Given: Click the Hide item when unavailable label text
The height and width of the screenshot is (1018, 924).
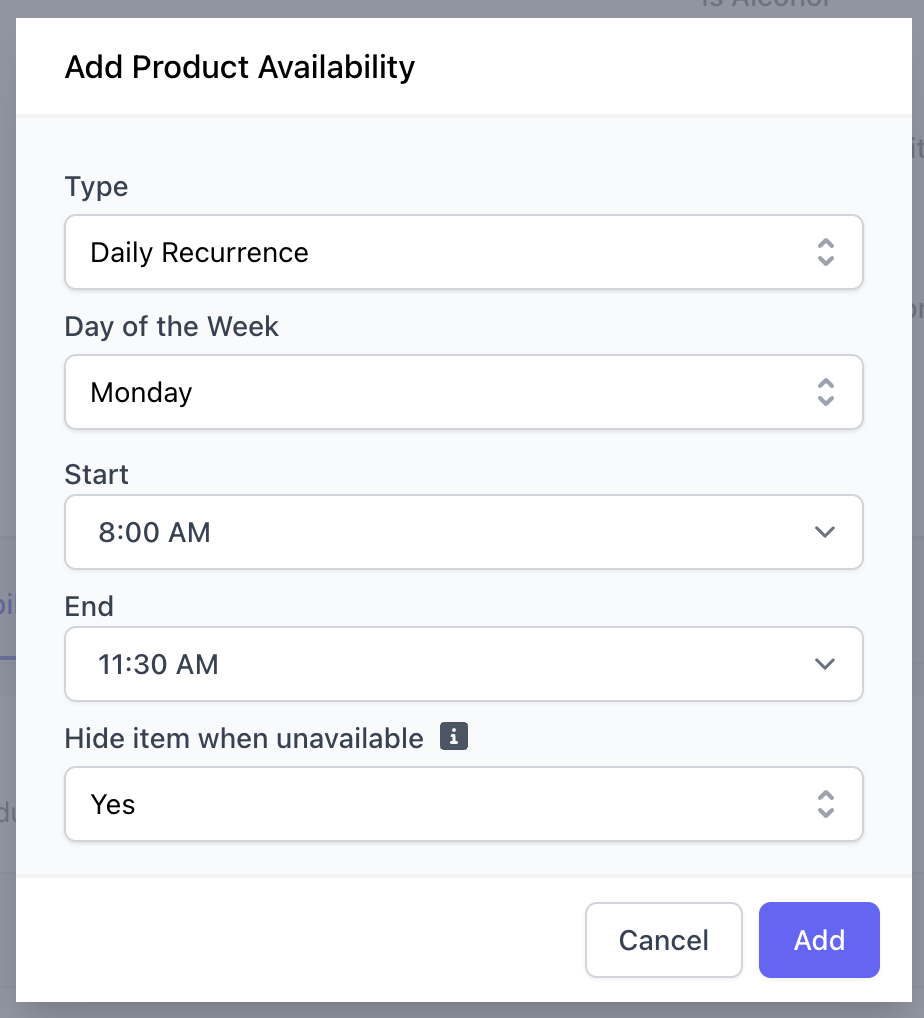Looking at the screenshot, I should [243, 739].
